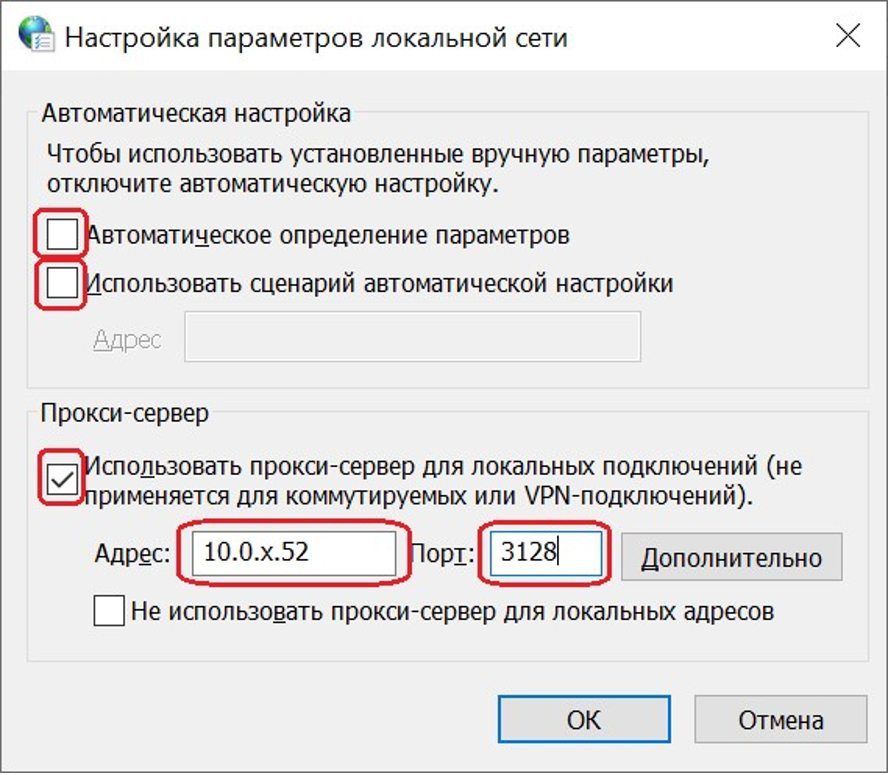The width and height of the screenshot is (889, 775).
Task: Uncheck Использовать прокси-сервер для локальных подключений
Action: pyautogui.click(x=62, y=479)
